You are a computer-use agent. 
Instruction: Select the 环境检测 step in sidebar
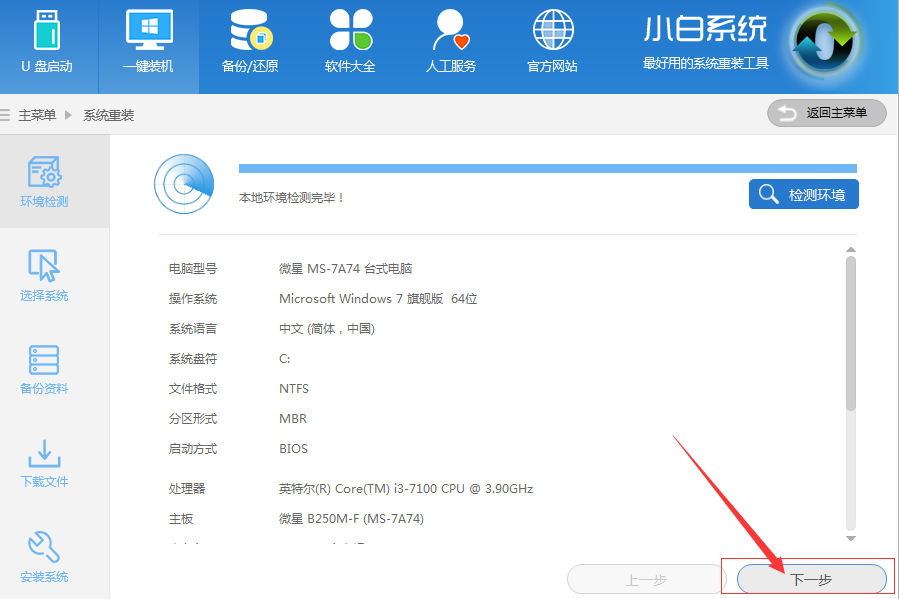pyautogui.click(x=44, y=182)
